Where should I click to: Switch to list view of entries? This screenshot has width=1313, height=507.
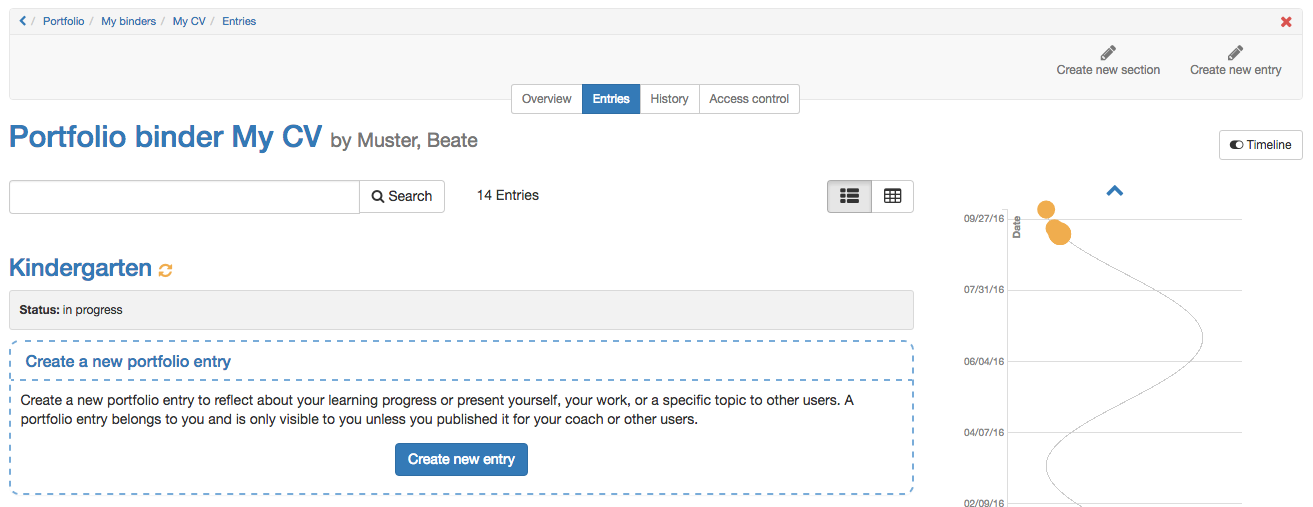[x=849, y=197]
